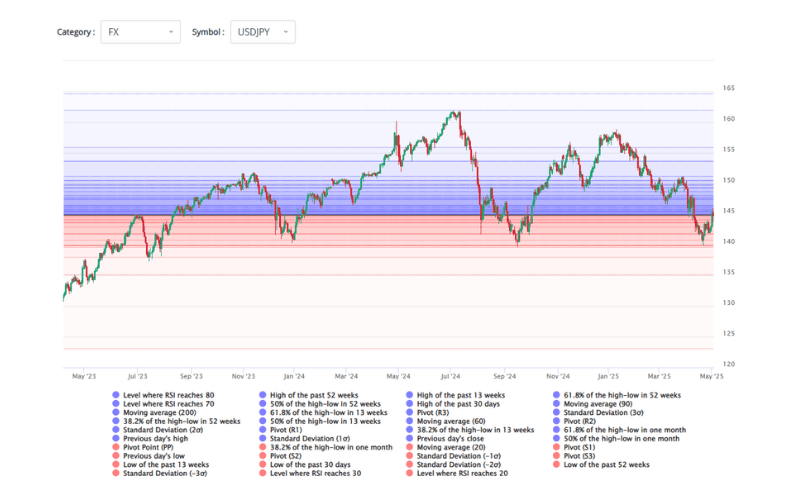Click the 150 price label on the right axis
The image size is (800, 500).
729,180
